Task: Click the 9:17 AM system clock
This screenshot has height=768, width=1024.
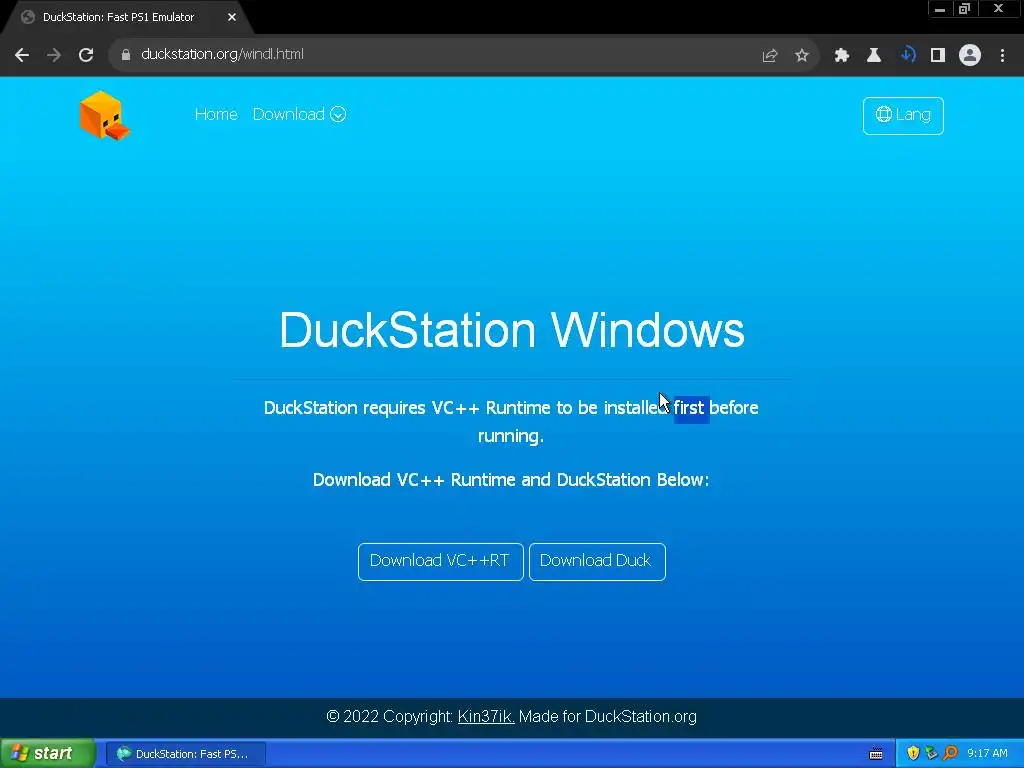Action: click(987, 754)
